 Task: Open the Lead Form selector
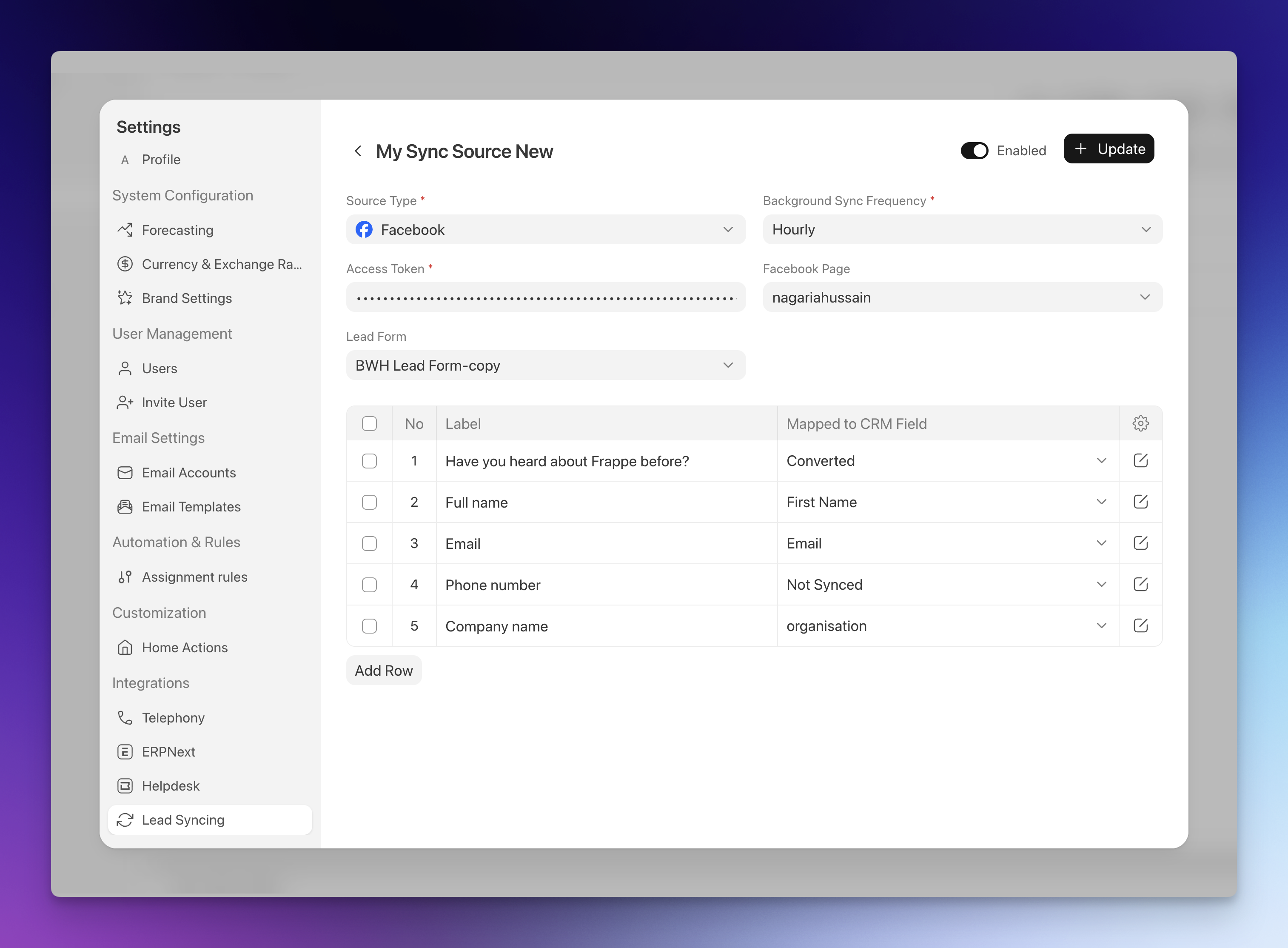pos(545,365)
